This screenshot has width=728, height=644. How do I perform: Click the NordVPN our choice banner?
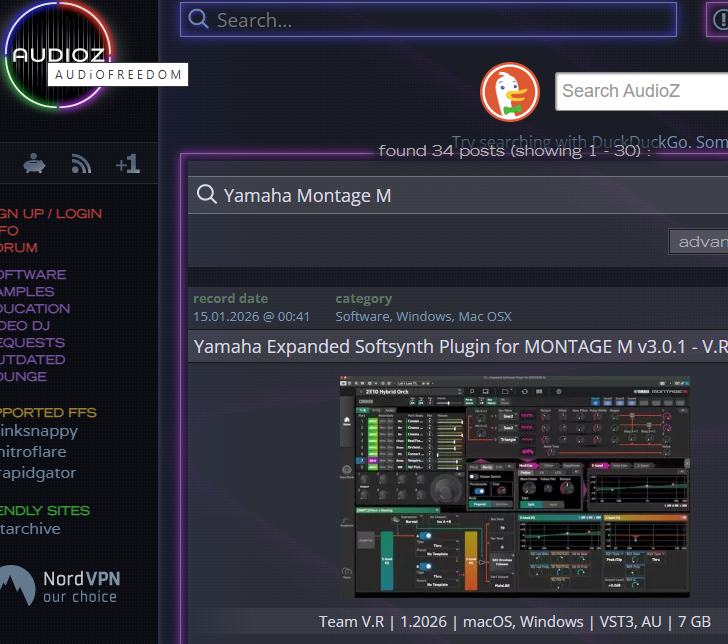point(60,586)
